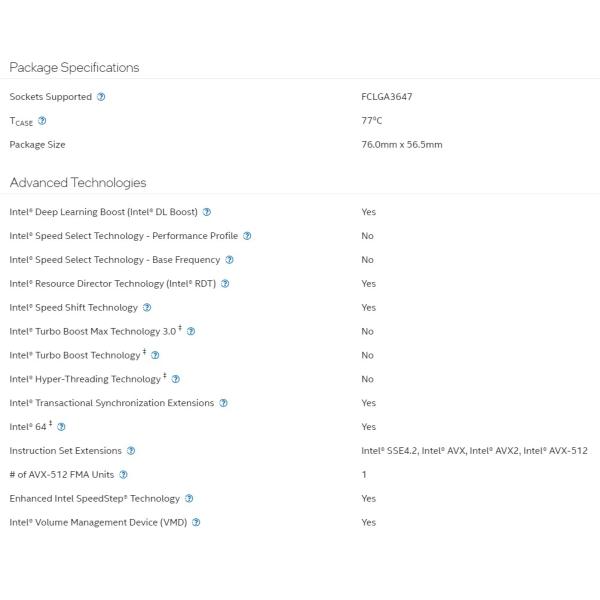Open help icon for Hyper-Threading Technology
Screen dimensions: 600x600
(x=176, y=379)
